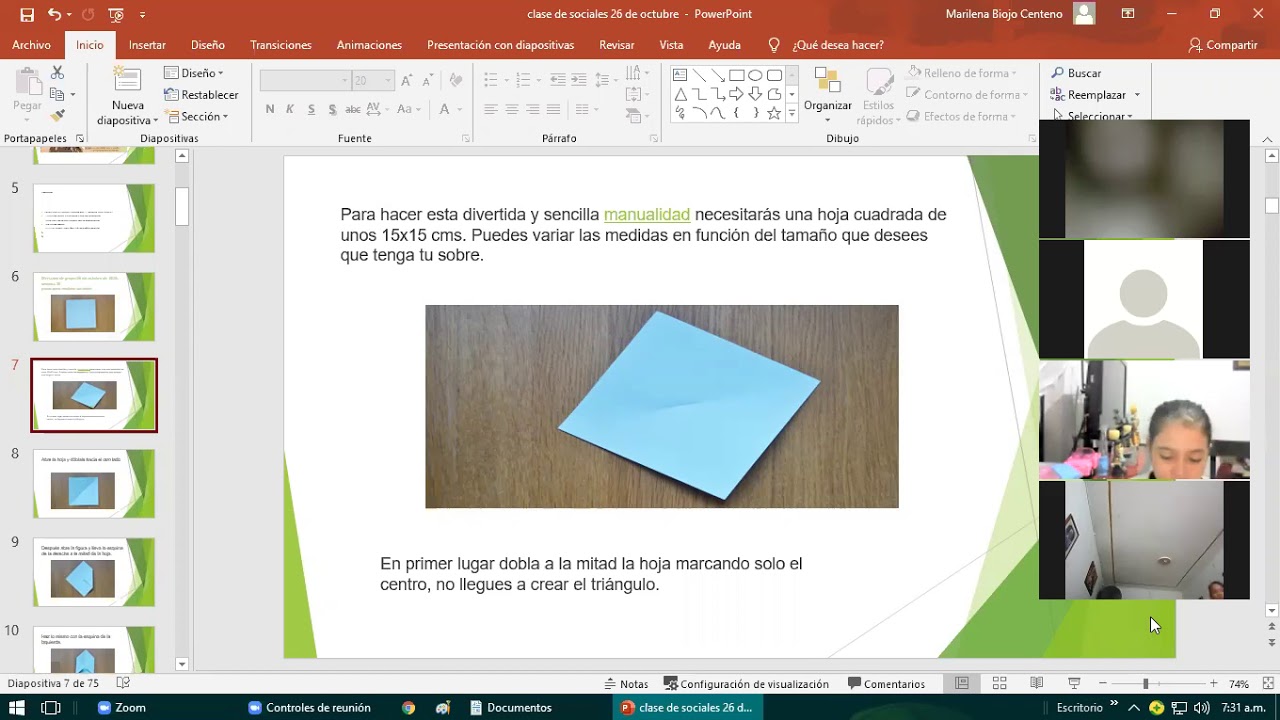Select slide 9 thumbnail
The height and width of the screenshot is (720, 1280).
click(94, 572)
